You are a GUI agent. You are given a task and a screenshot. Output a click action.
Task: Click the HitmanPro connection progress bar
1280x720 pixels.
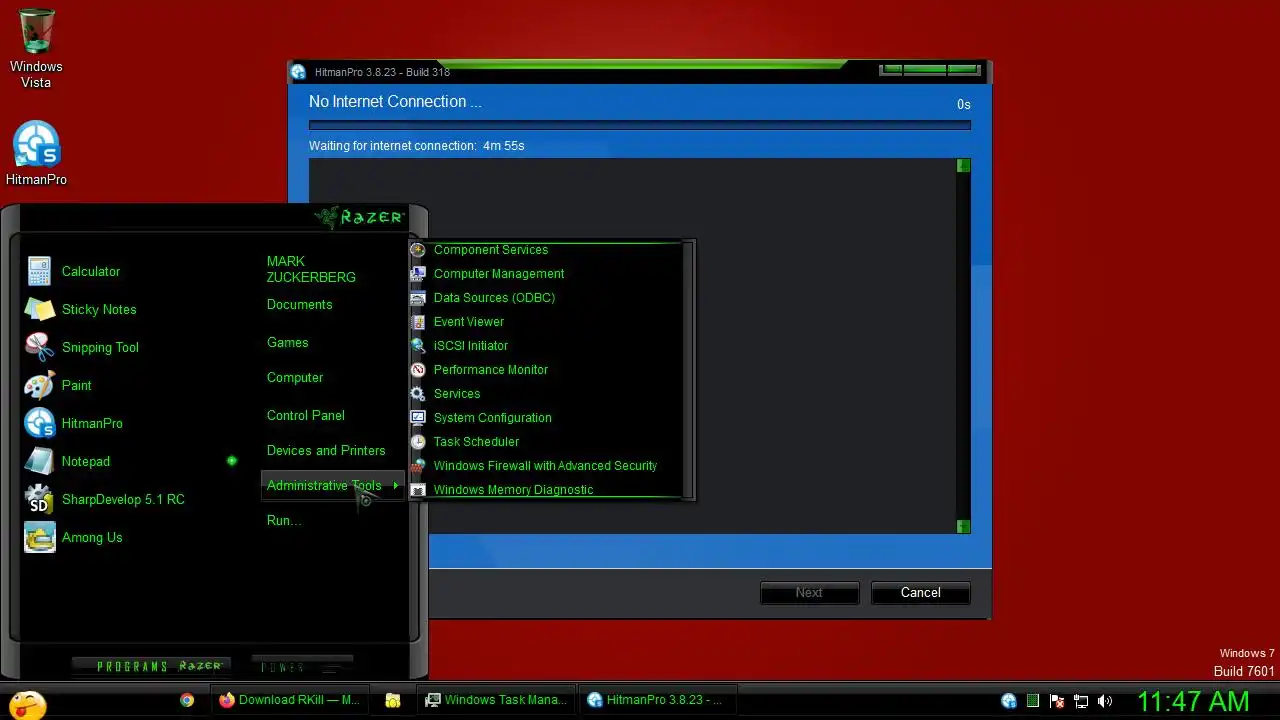tap(639, 126)
